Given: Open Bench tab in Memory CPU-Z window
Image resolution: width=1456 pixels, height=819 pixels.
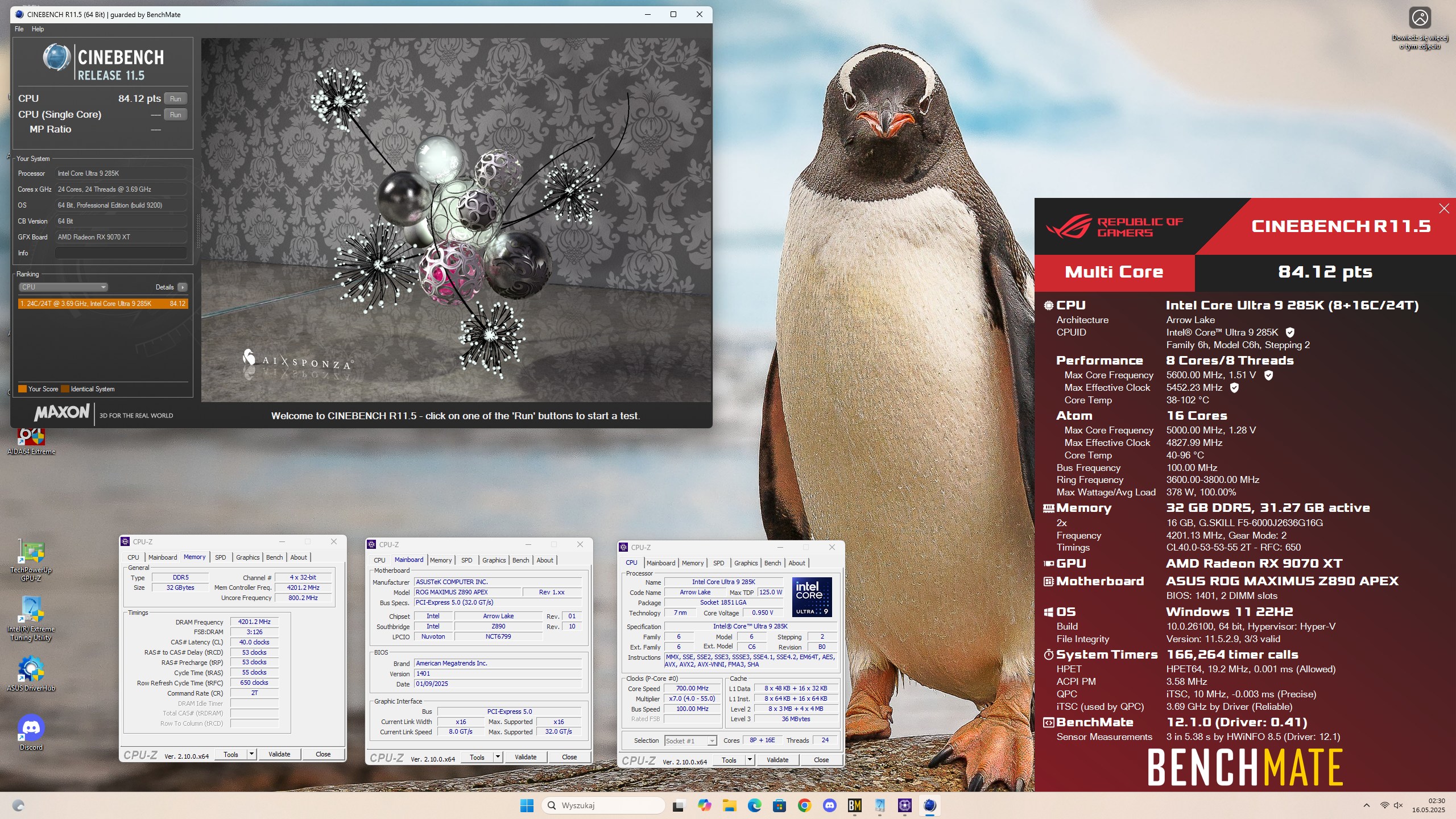Looking at the screenshot, I should pyautogui.click(x=274, y=557).
